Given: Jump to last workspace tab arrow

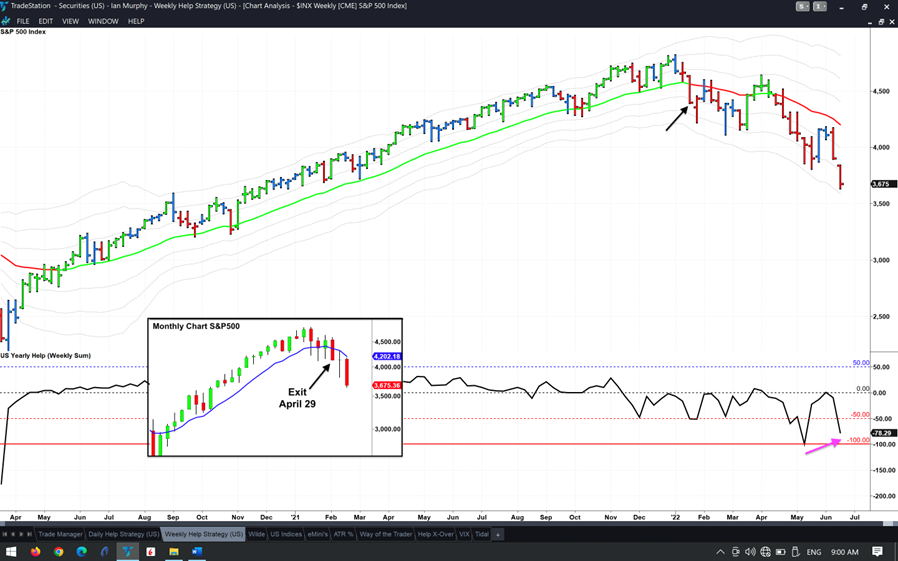Looking at the screenshot, I should point(28,534).
